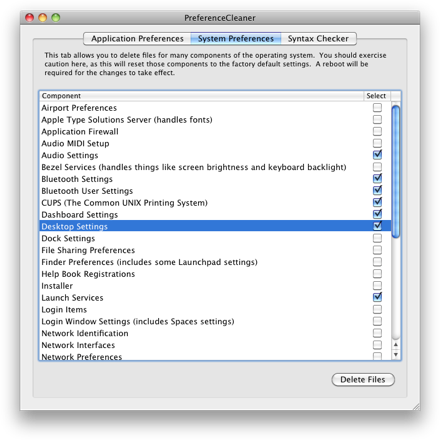Check the Finder Preferences checkbox
The width and height of the screenshot is (440, 440).
[x=377, y=262]
